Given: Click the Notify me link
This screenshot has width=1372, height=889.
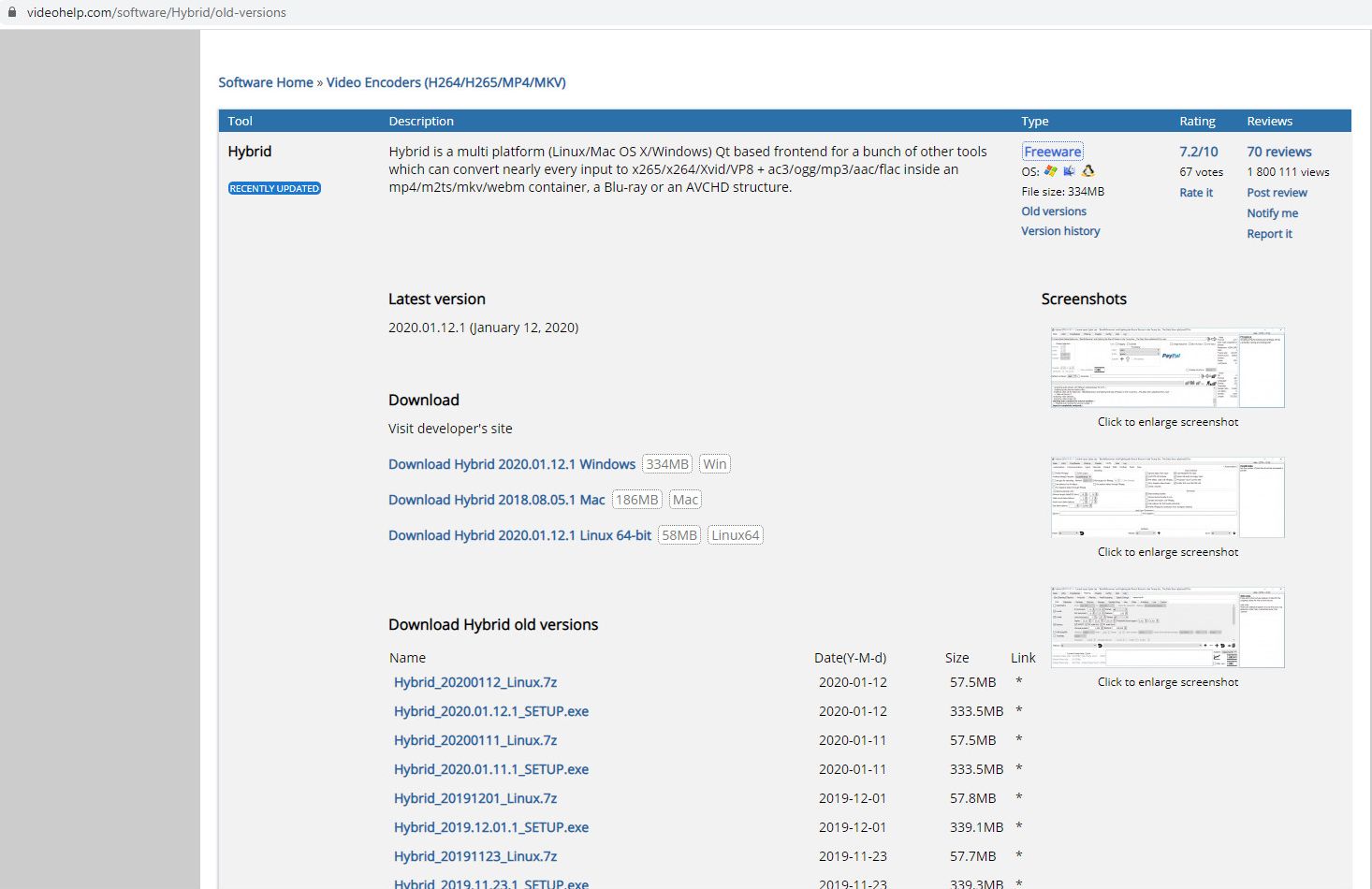Looking at the screenshot, I should 1272,213.
